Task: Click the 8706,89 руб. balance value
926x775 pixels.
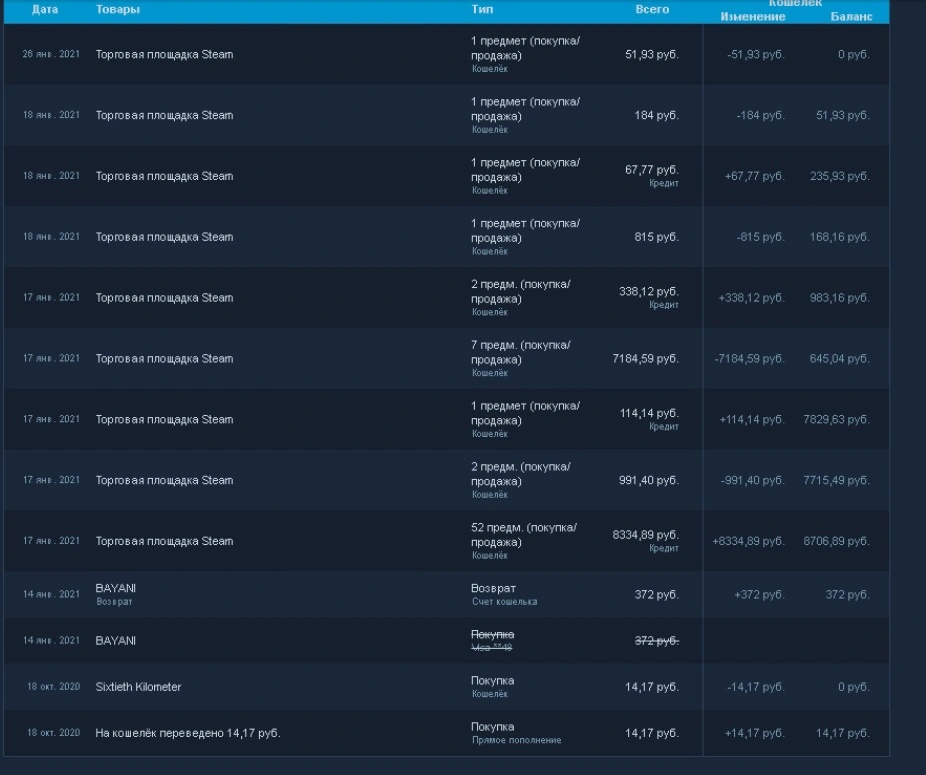Action: 837,541
